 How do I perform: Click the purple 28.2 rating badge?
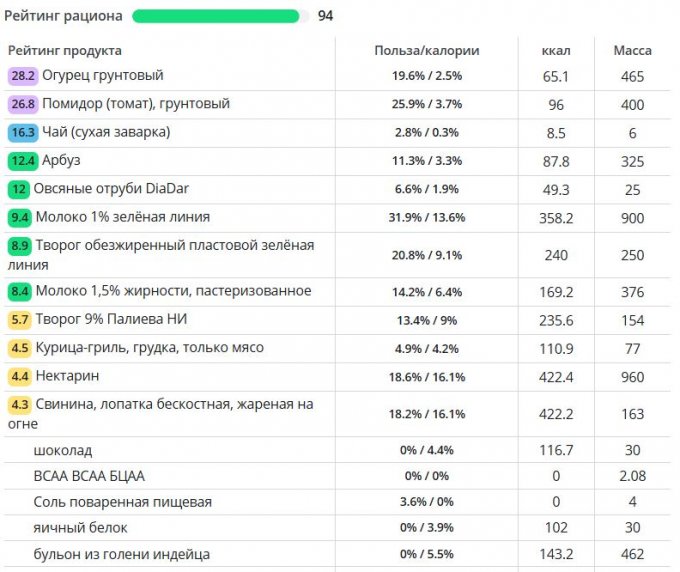[x=22, y=76]
